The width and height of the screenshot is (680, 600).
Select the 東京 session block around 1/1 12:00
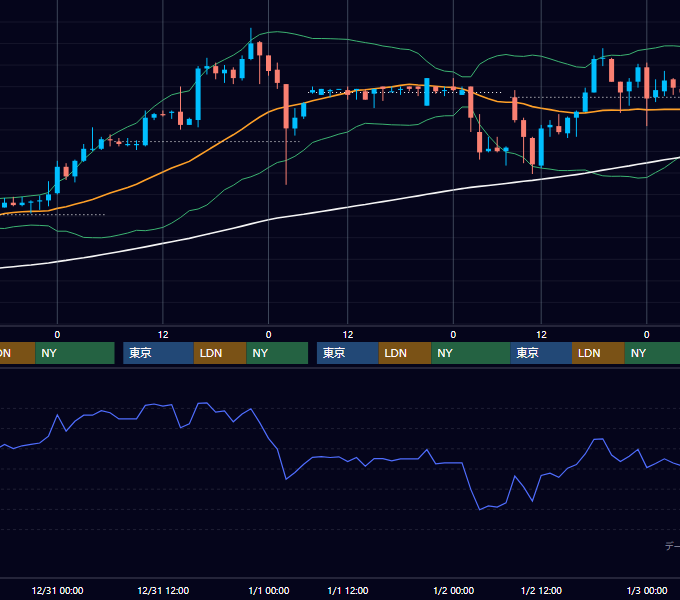coord(348,353)
